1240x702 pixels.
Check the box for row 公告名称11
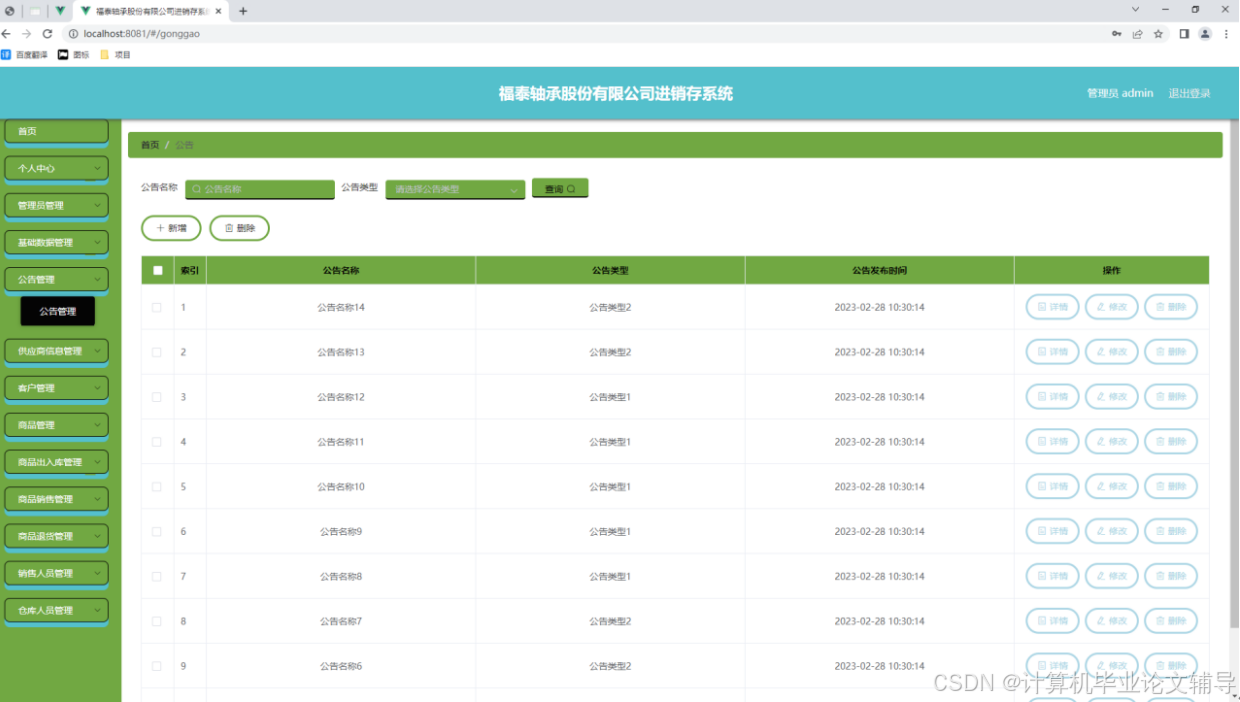tap(157, 442)
